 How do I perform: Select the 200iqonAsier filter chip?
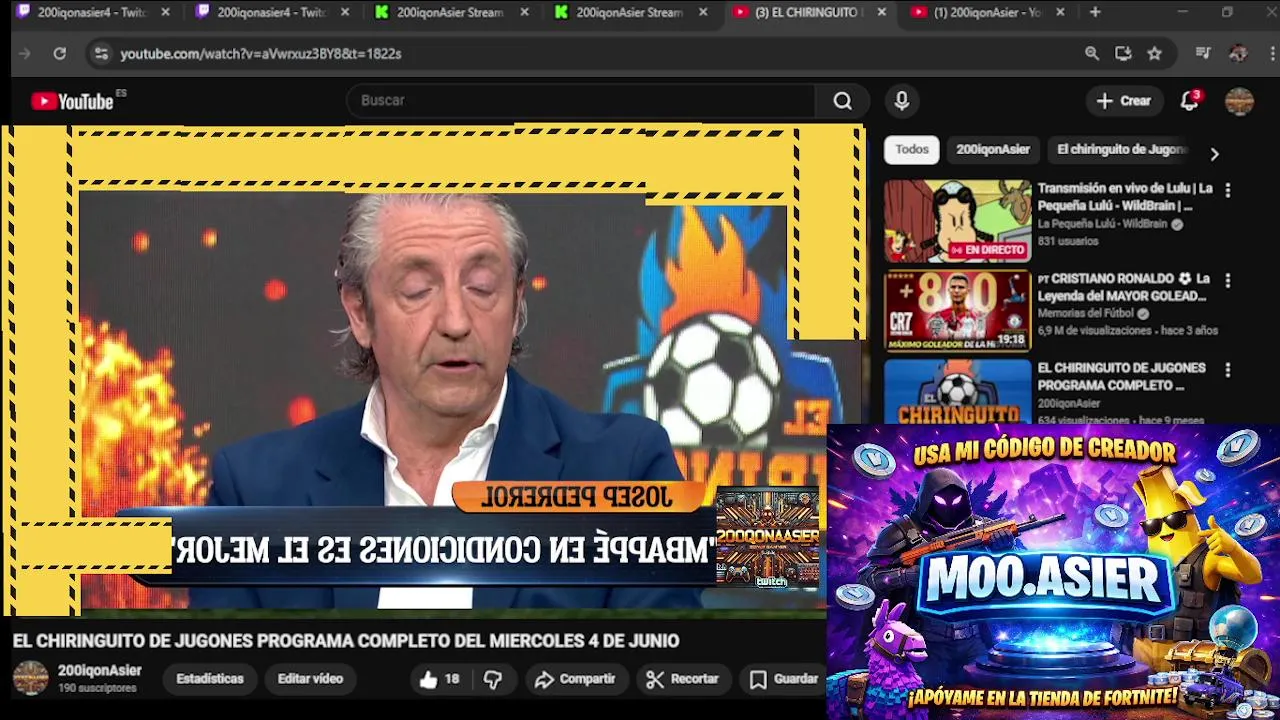[992, 149]
